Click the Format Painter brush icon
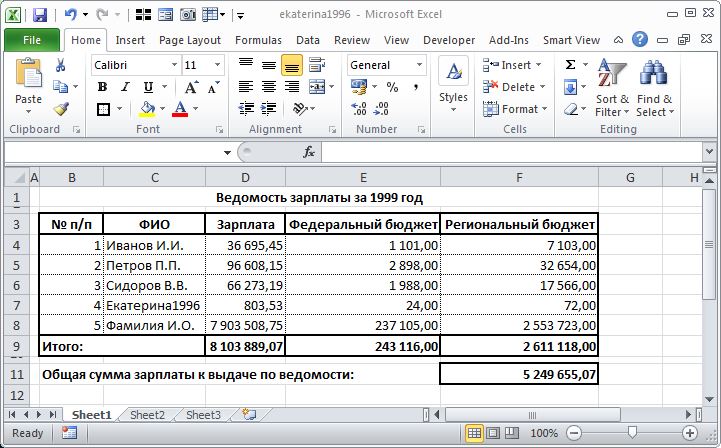Viewport: 721px width, 448px height. coord(61,109)
